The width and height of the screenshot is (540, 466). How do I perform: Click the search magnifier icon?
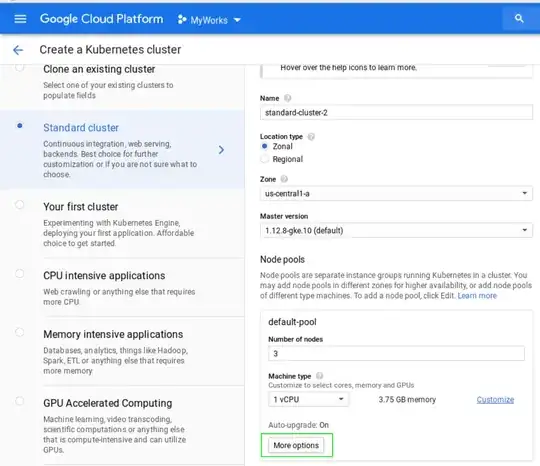point(519,19)
